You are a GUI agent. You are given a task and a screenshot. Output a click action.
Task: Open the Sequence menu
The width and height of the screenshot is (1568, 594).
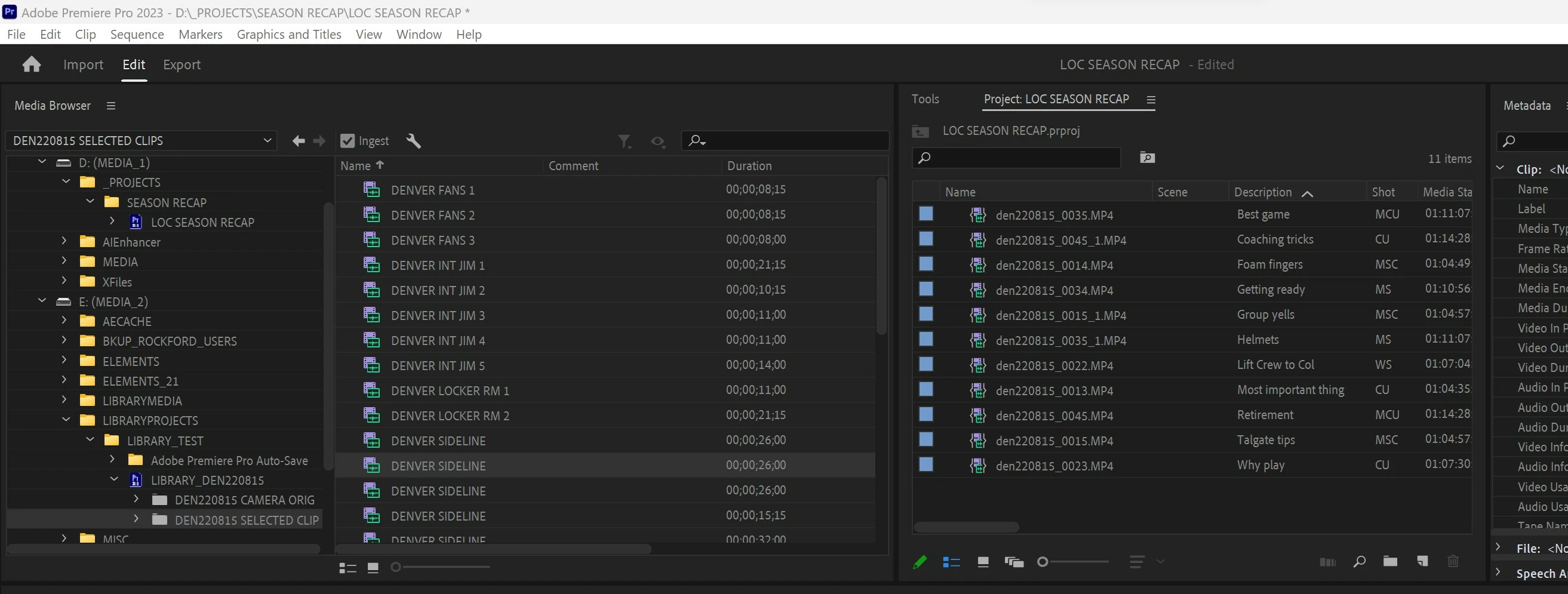(137, 35)
